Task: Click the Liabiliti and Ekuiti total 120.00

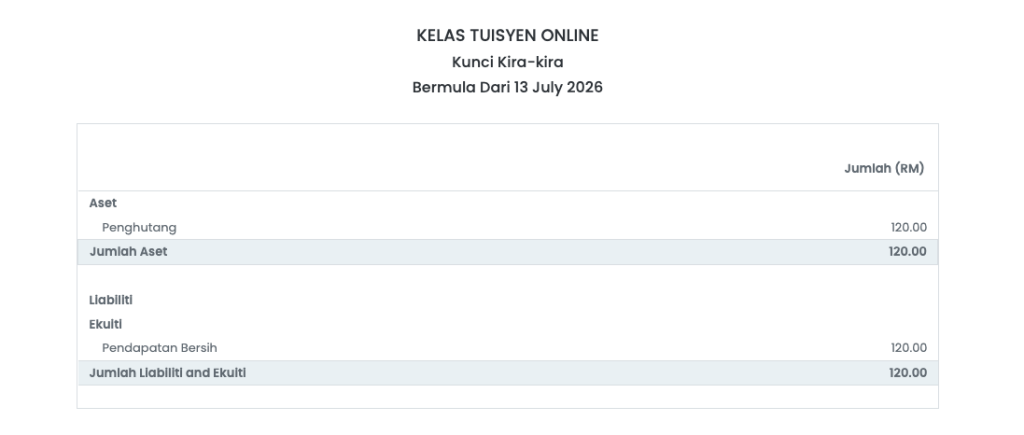Action: [x=907, y=373]
